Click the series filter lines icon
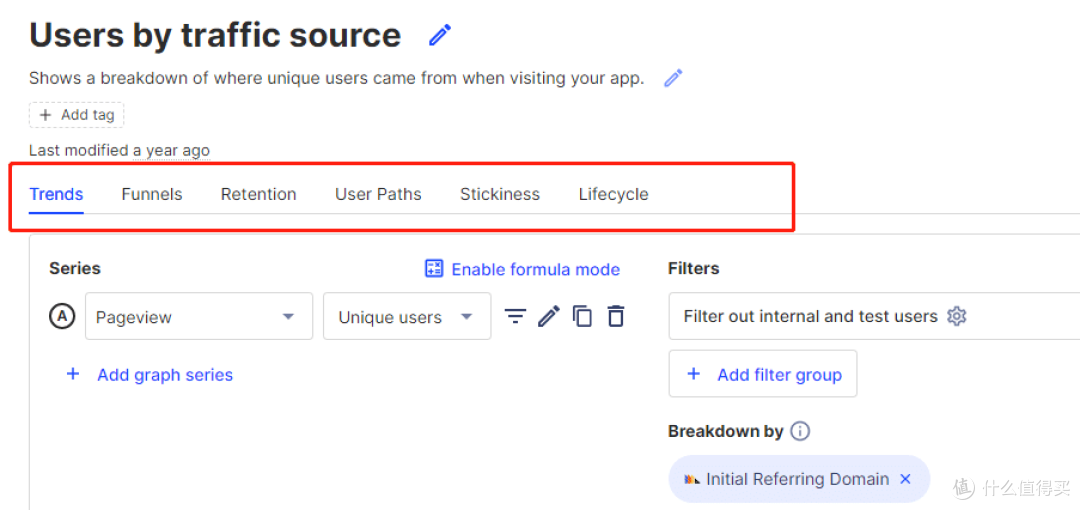The image size is (1080, 510). pyautogui.click(x=515, y=317)
